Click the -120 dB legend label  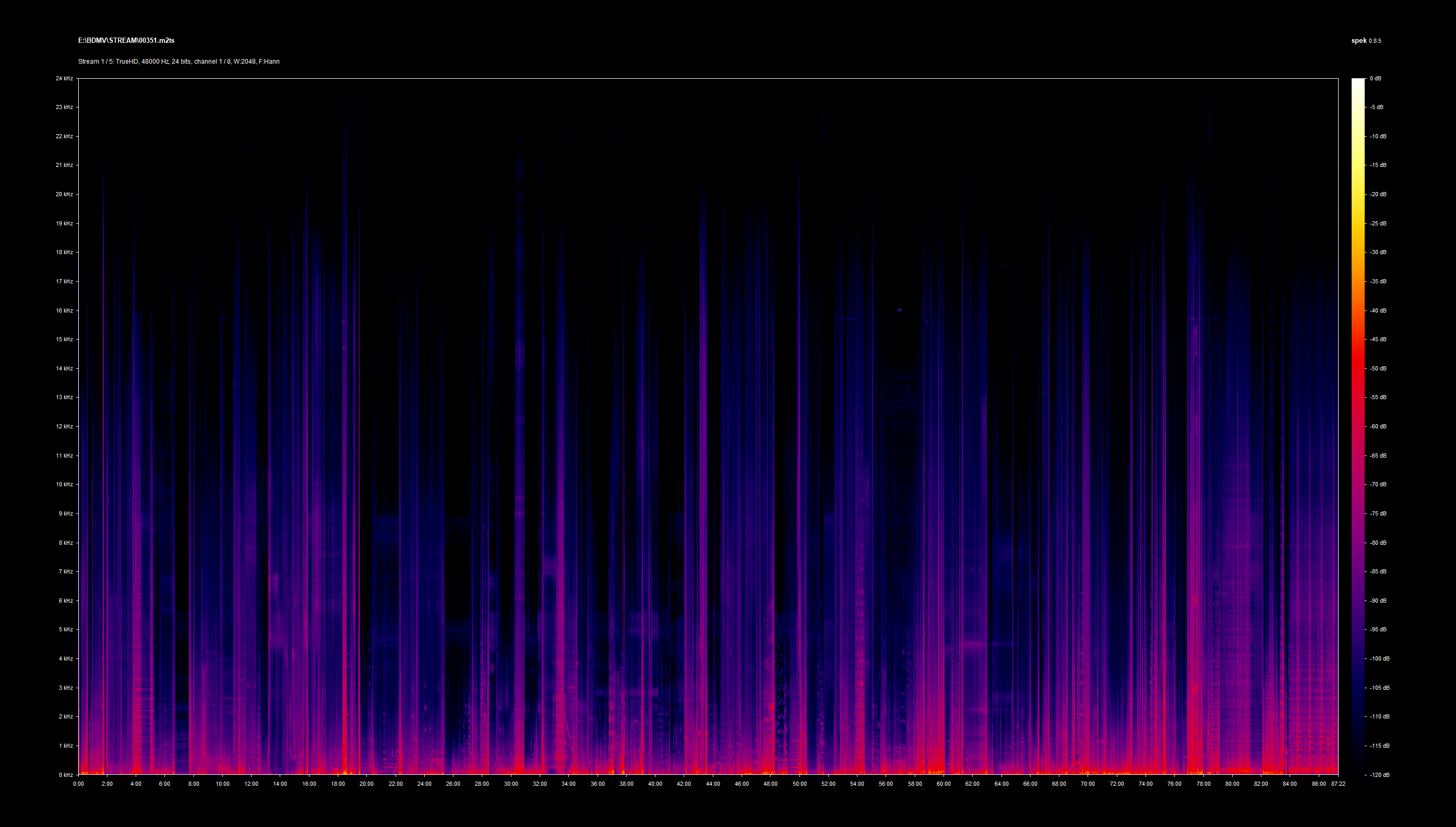[1379, 775]
